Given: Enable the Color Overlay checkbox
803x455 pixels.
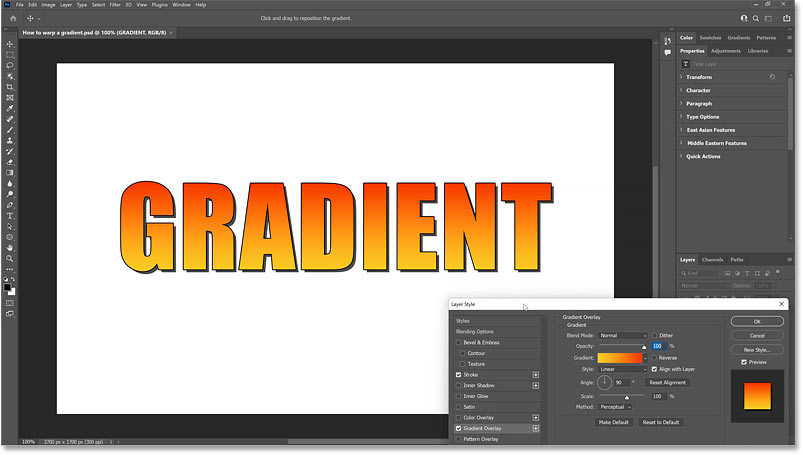Looking at the screenshot, I should [458, 418].
